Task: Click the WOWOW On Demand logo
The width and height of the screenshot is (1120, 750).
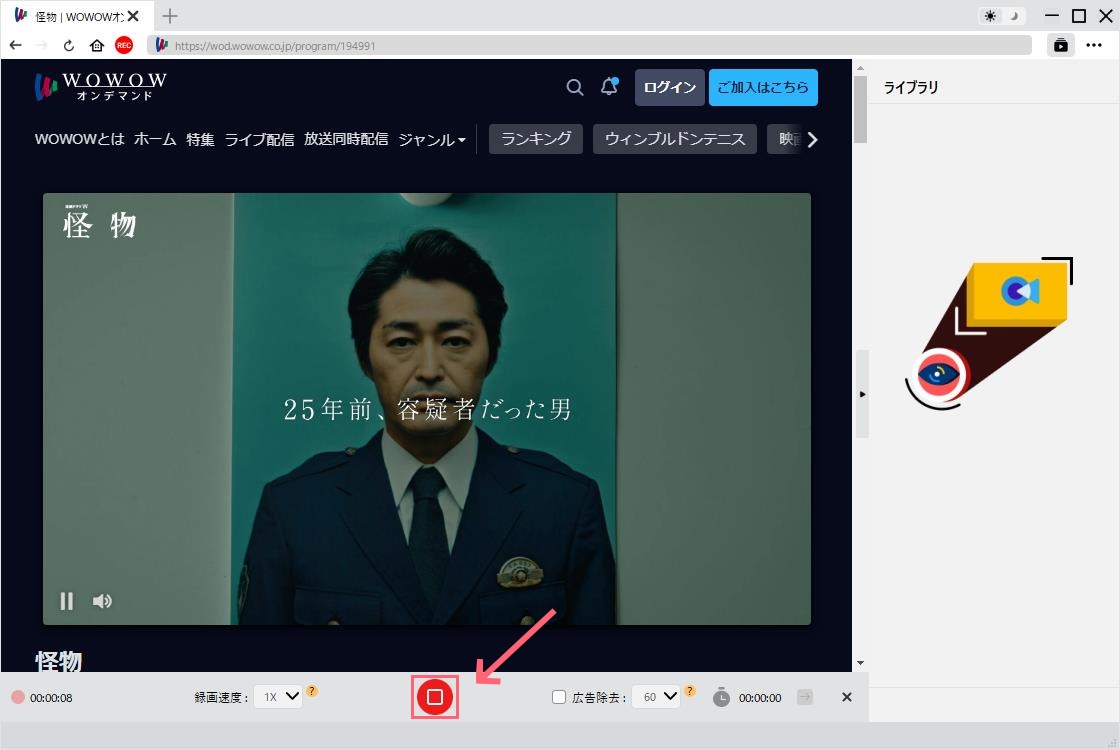Action: pyautogui.click(x=101, y=86)
